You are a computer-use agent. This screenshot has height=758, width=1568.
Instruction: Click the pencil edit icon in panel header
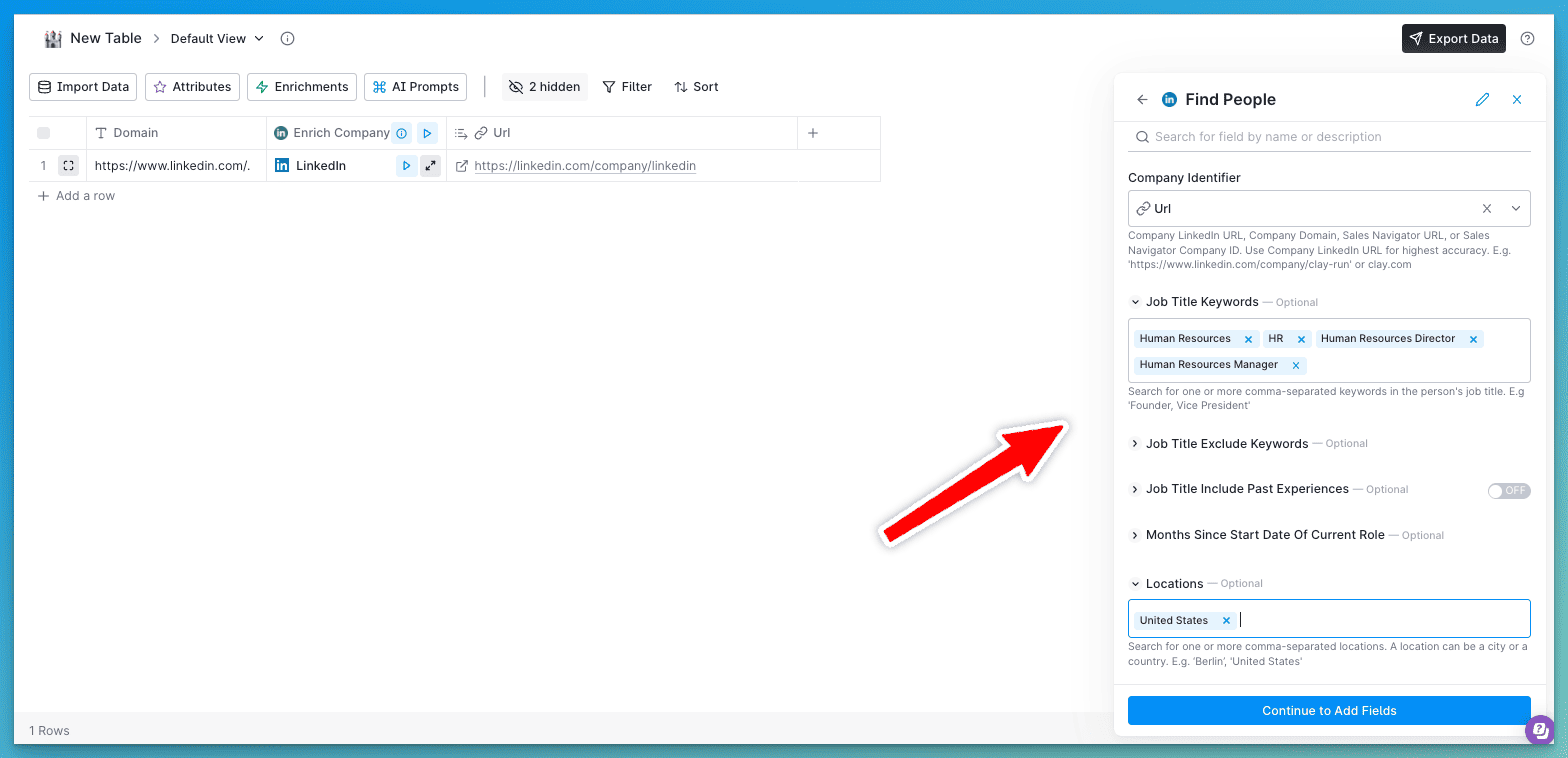click(1482, 100)
